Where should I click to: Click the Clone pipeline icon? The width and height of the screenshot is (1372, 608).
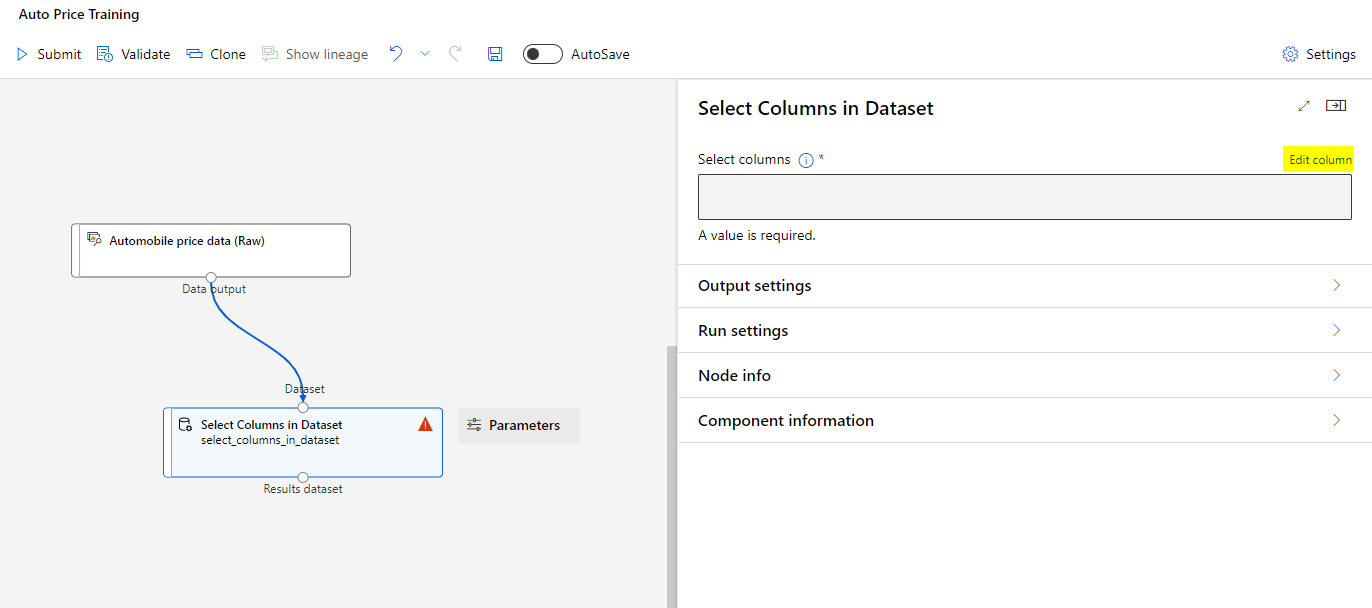pos(194,54)
